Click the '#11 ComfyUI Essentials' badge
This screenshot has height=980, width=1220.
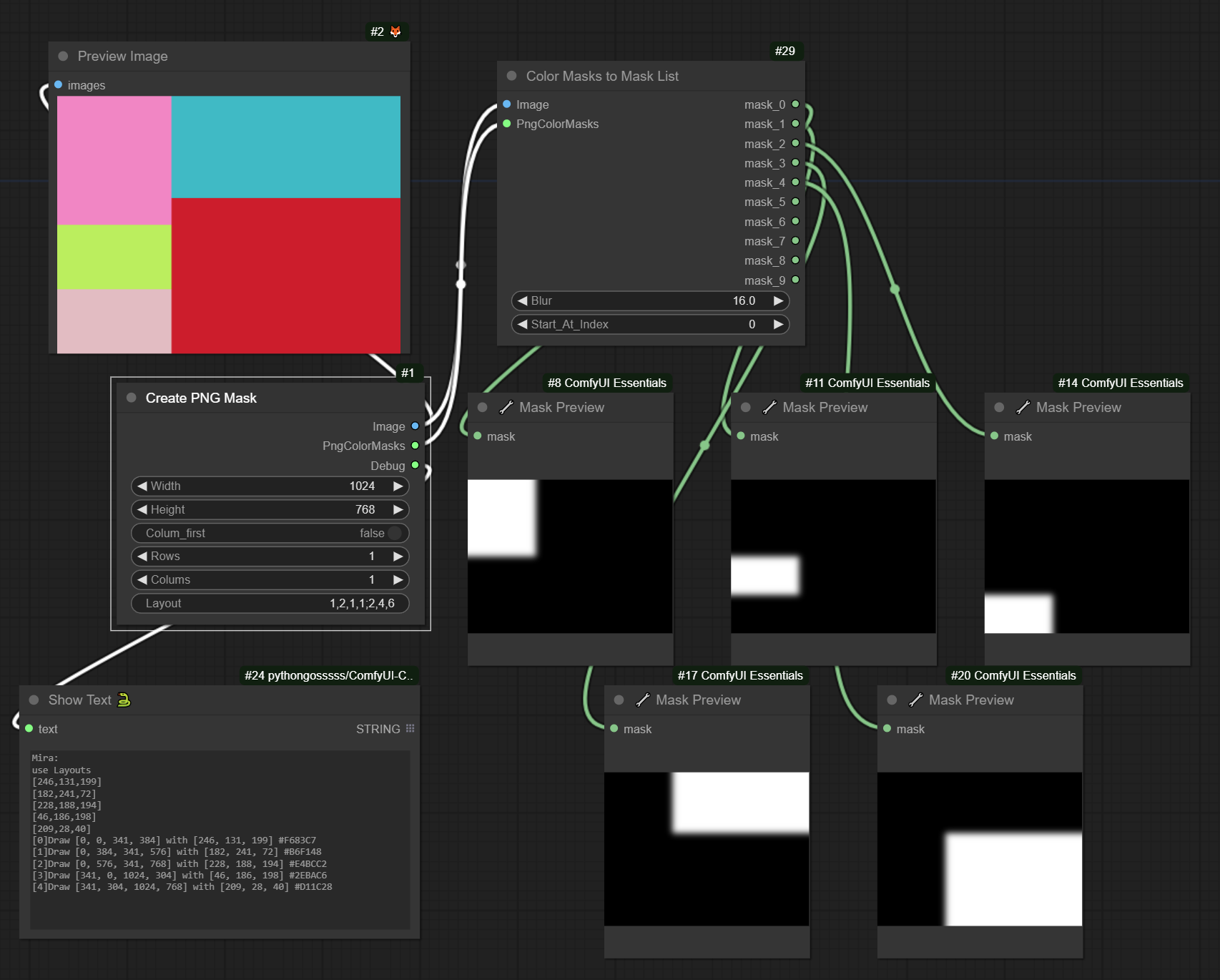tap(867, 383)
